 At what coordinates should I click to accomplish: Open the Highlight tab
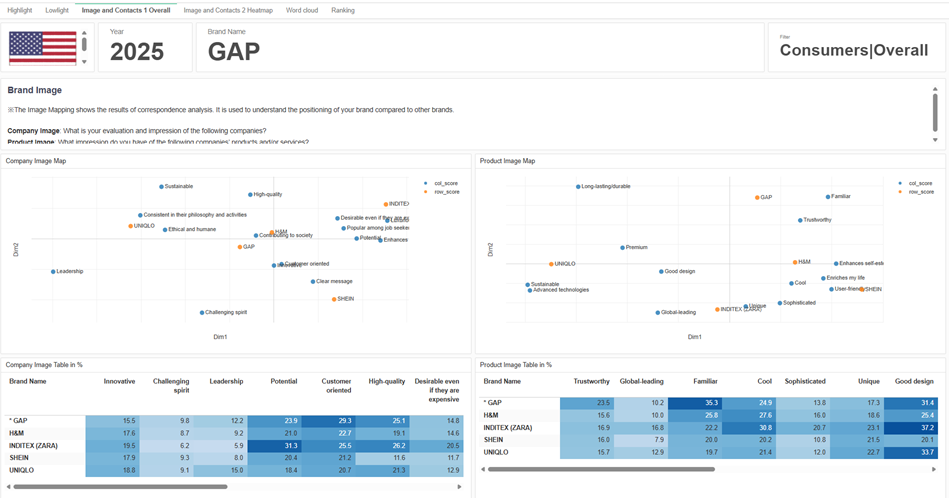click(20, 10)
